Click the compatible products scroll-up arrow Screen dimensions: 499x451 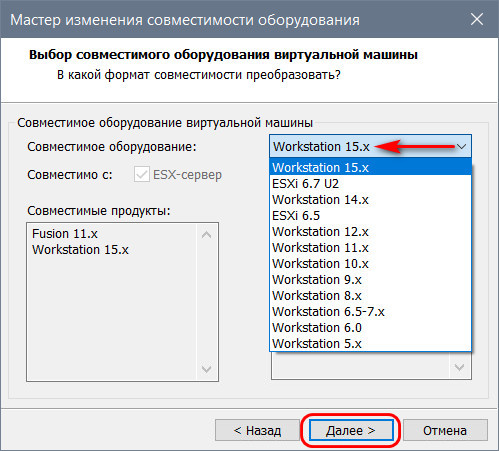point(207,235)
